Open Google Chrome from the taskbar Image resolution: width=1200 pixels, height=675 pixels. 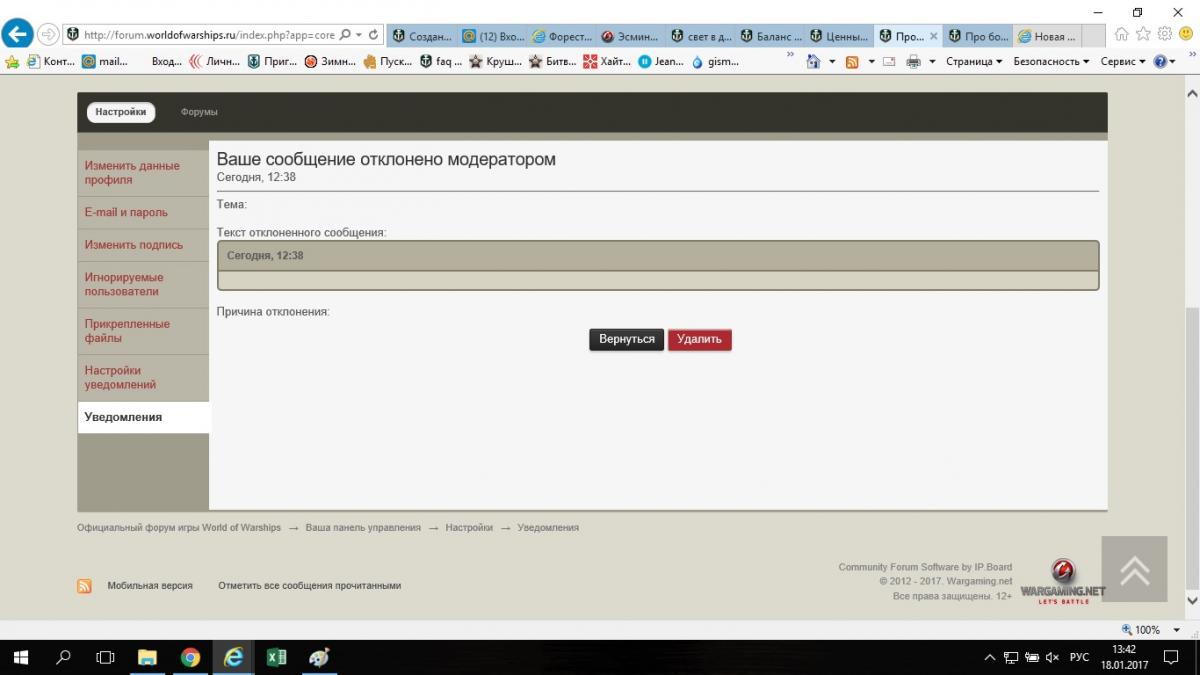click(x=190, y=657)
